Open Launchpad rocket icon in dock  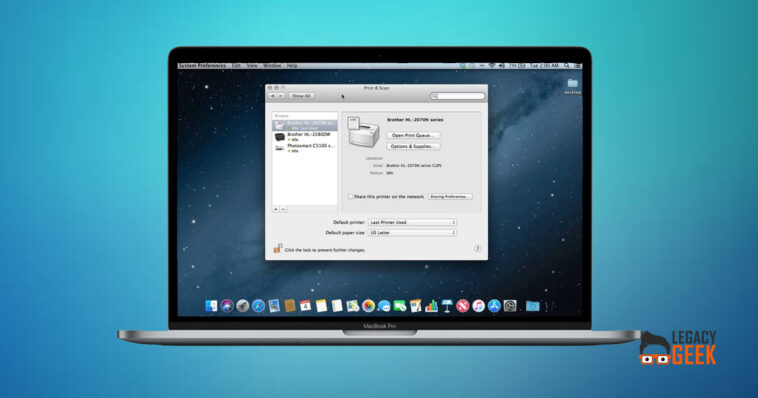click(x=243, y=306)
